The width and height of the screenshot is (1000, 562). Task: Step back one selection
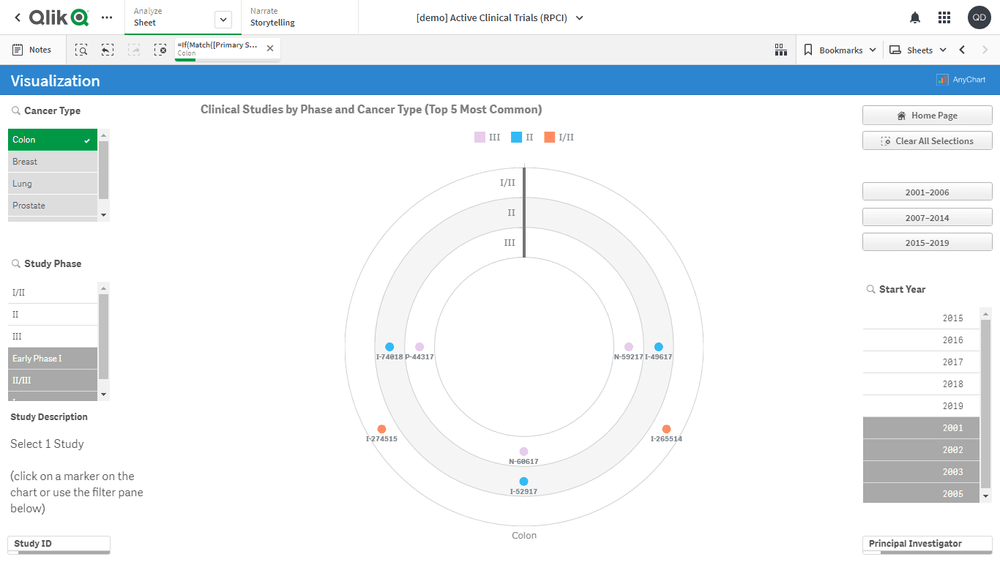coord(107,50)
